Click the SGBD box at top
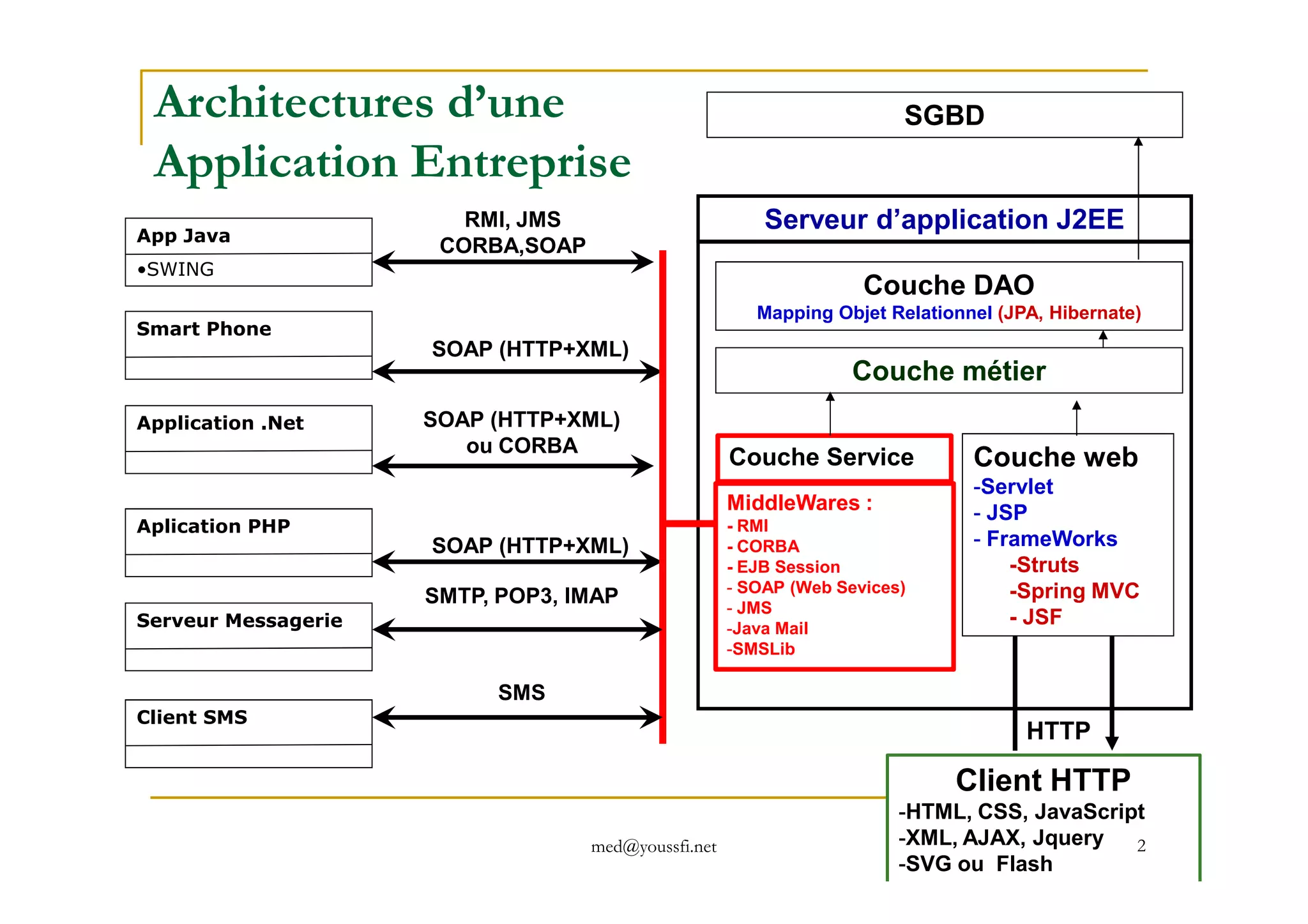The image size is (1308, 924). [943, 116]
